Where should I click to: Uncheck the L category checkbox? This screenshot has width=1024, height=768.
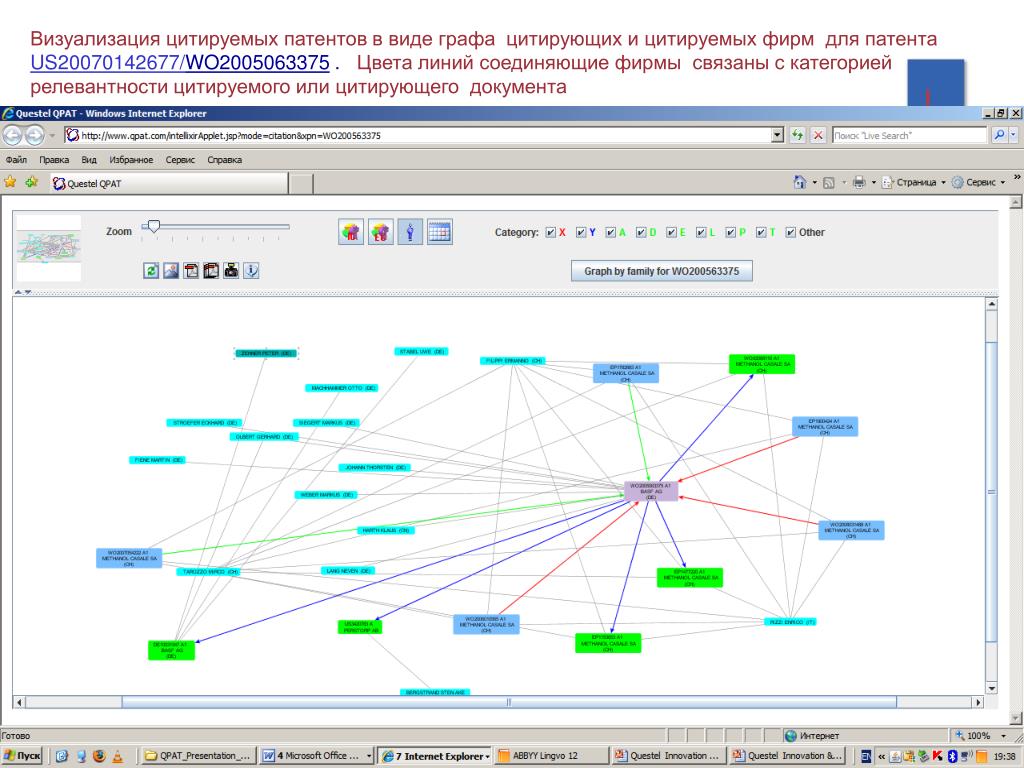pyautogui.click(x=701, y=232)
